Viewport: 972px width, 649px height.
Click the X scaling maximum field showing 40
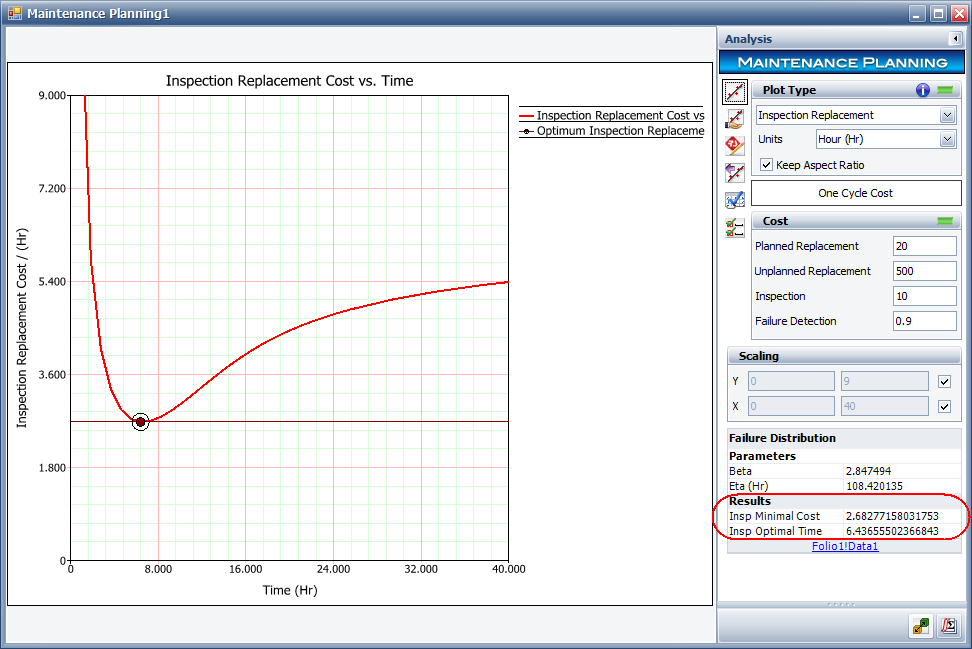click(885, 406)
